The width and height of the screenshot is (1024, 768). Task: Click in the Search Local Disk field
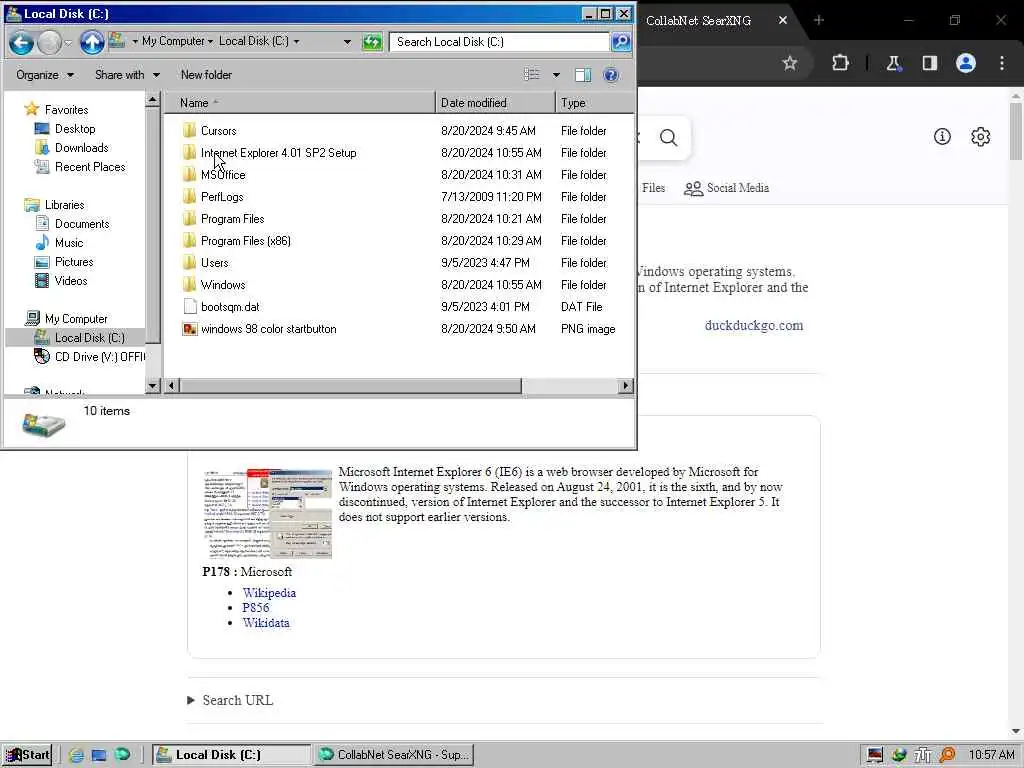click(x=500, y=42)
